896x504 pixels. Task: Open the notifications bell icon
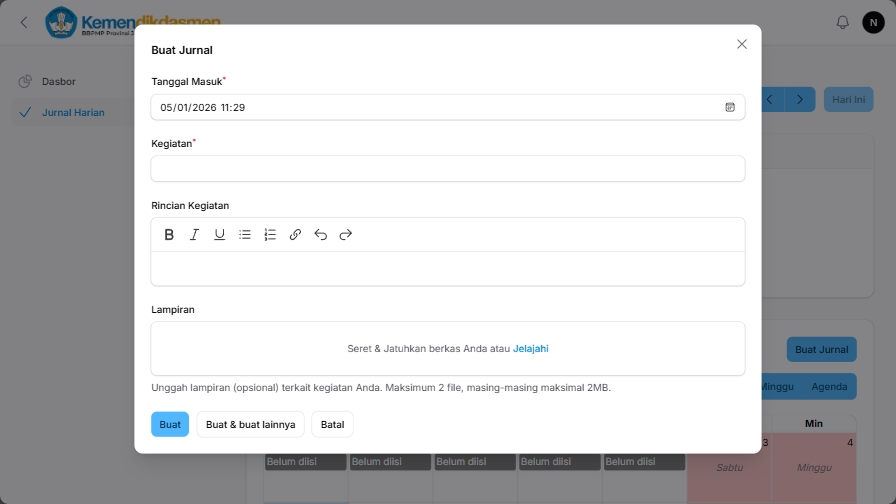tap(842, 22)
